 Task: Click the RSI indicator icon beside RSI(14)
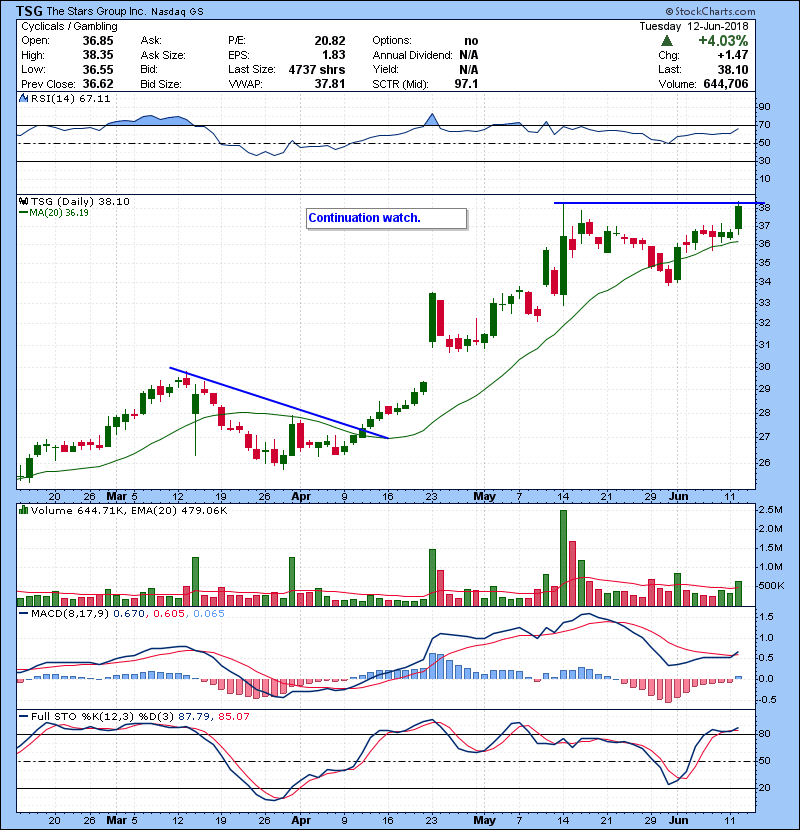(x=23, y=98)
